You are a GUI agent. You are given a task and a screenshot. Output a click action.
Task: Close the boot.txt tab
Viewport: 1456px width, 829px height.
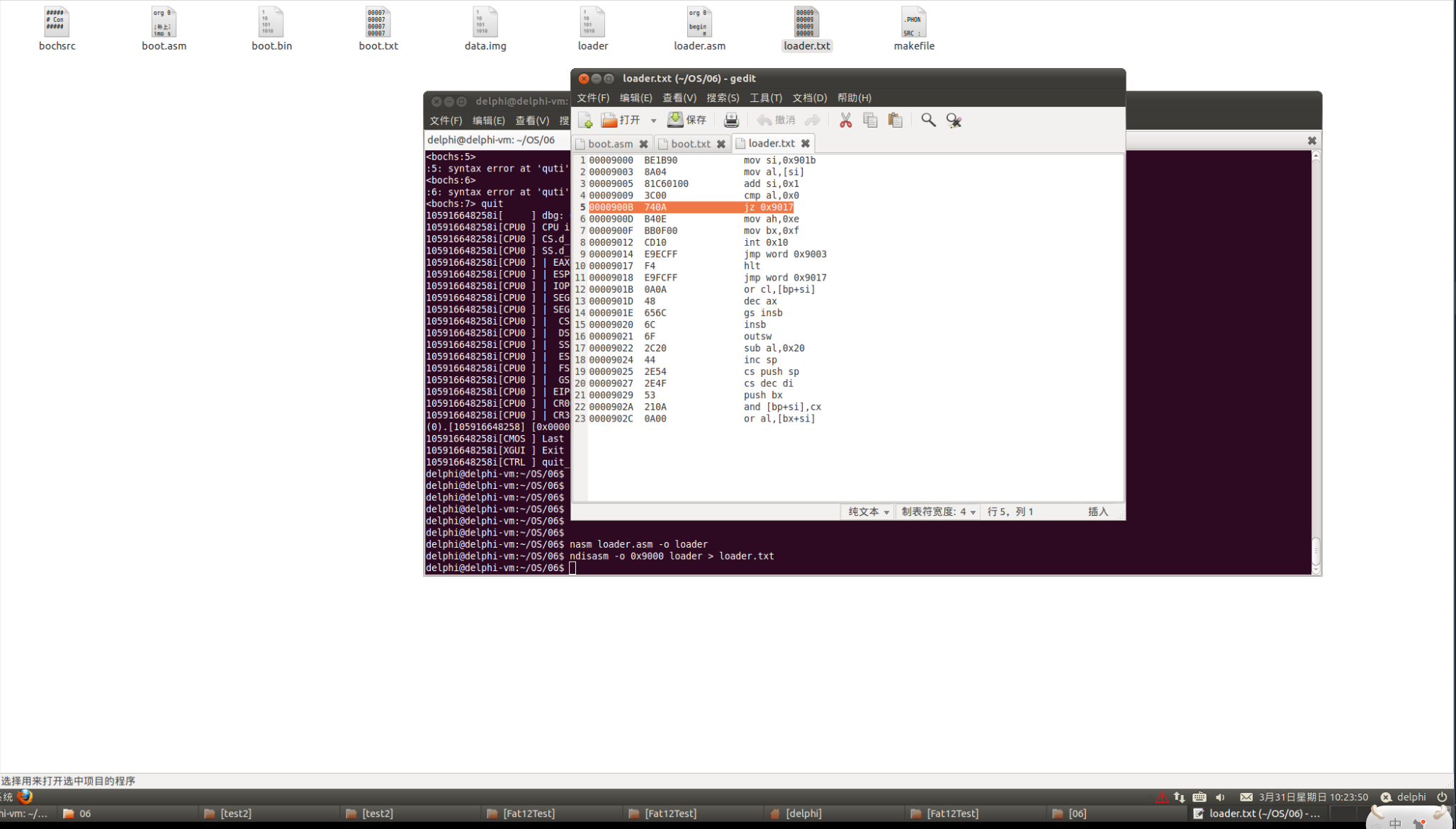pos(721,144)
